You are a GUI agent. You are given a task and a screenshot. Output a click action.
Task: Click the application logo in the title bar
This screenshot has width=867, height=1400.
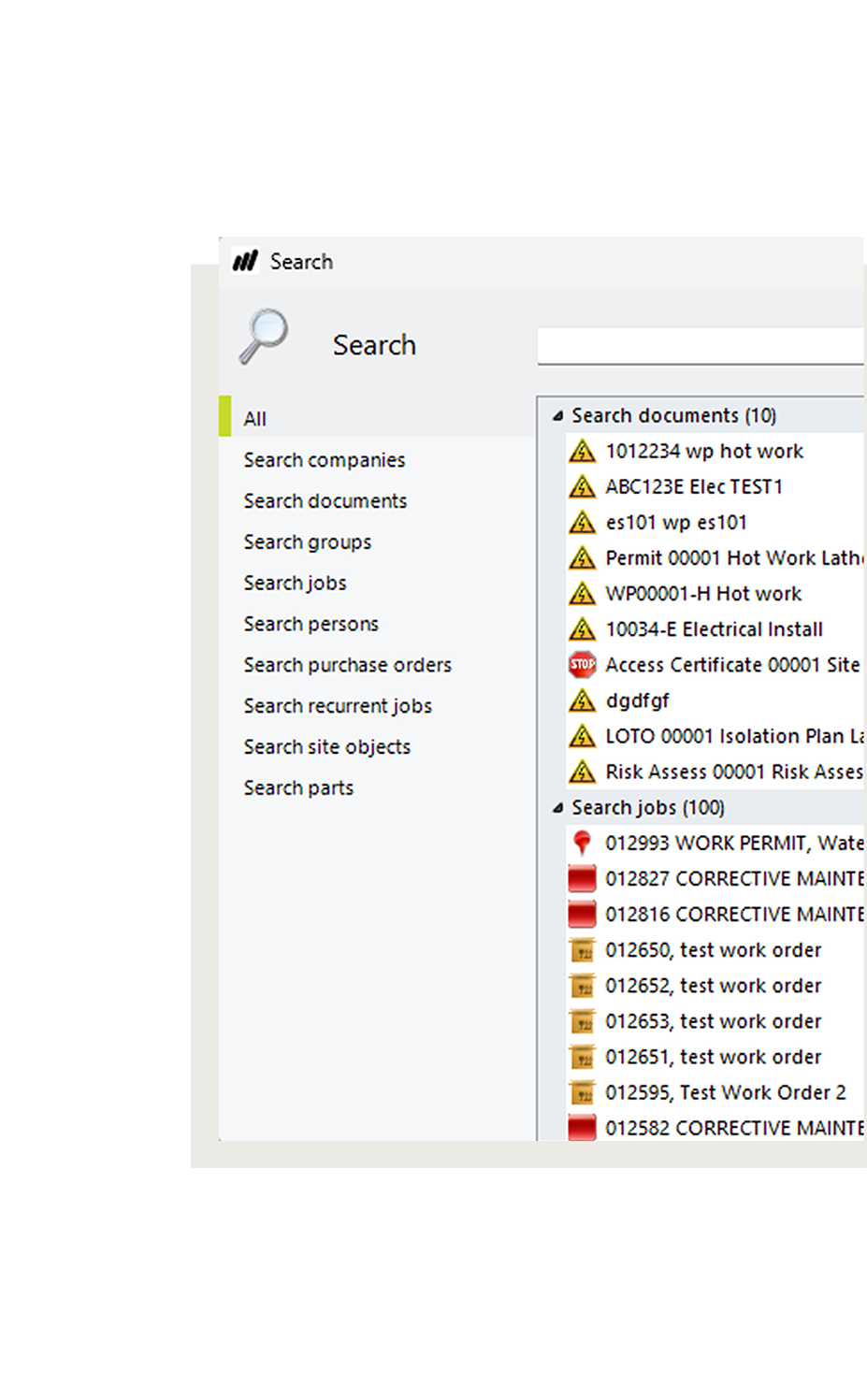coord(245,262)
